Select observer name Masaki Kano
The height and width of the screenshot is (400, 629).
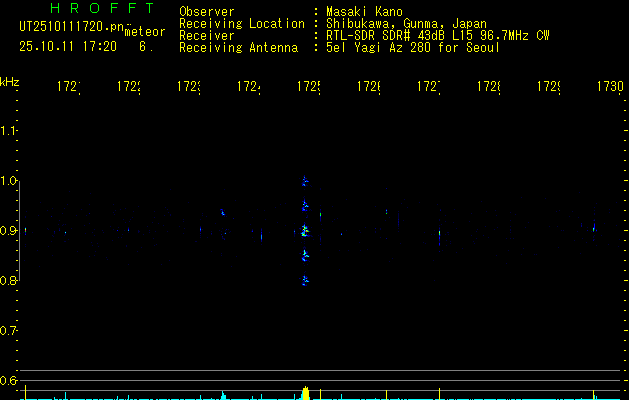[x=364, y=12]
